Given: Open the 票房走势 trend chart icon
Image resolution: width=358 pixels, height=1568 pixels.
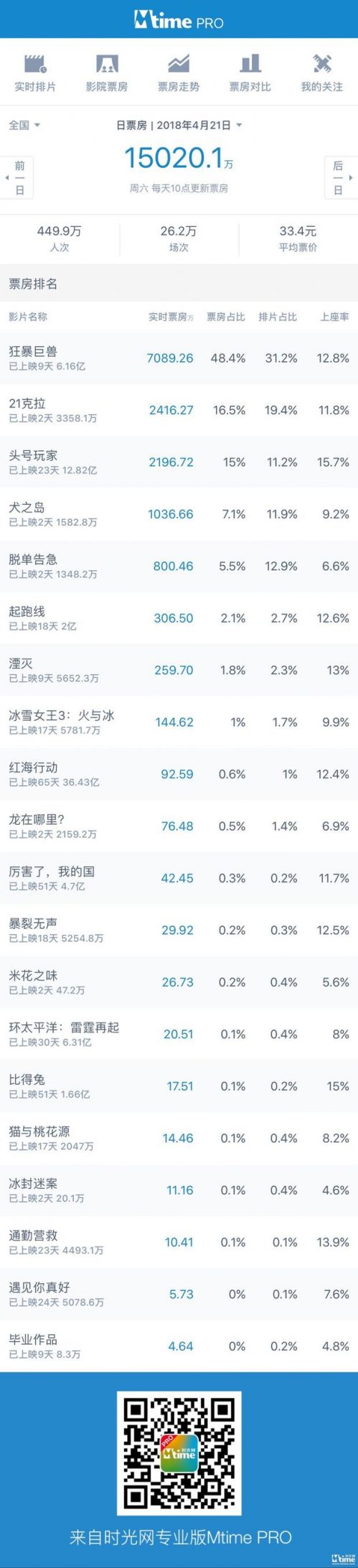Looking at the screenshot, I should click(x=179, y=64).
